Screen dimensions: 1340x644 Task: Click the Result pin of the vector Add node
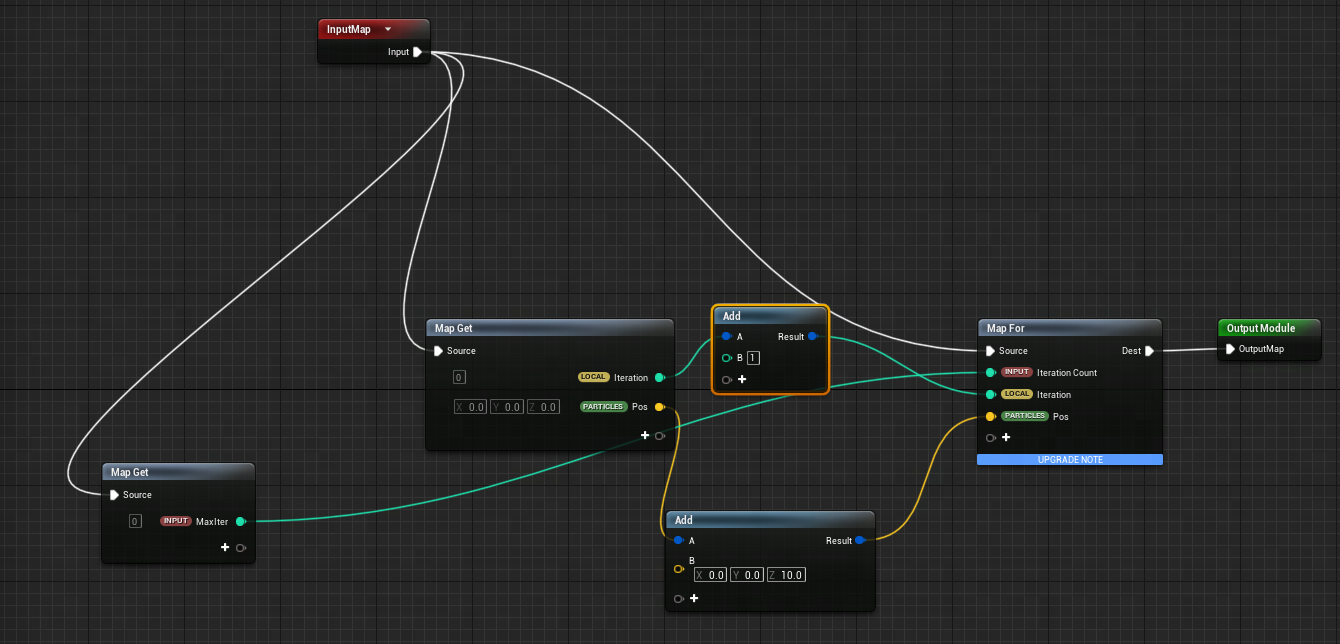coord(860,541)
